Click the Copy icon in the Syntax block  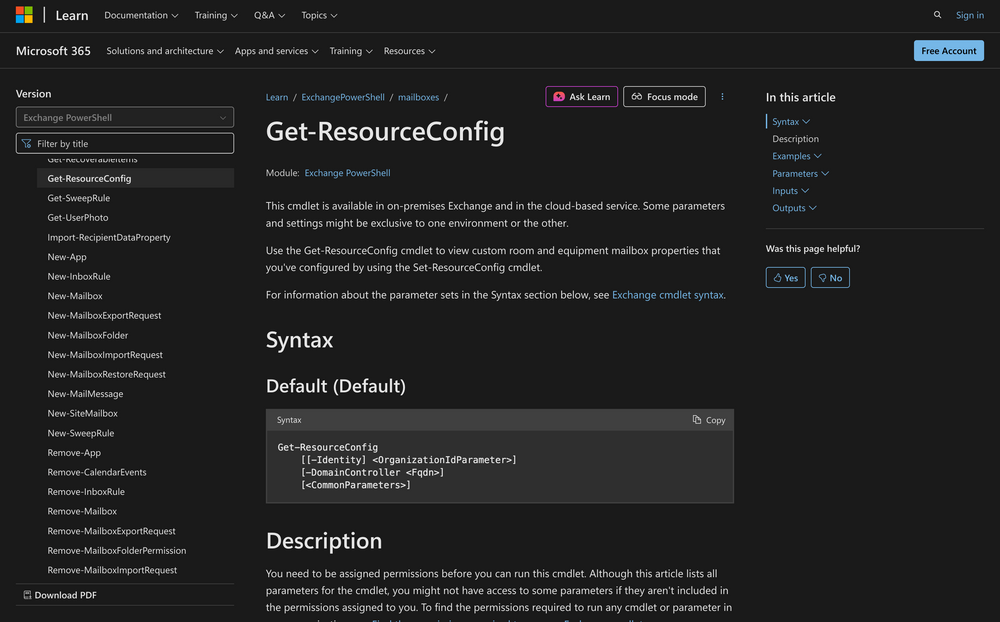pos(696,420)
